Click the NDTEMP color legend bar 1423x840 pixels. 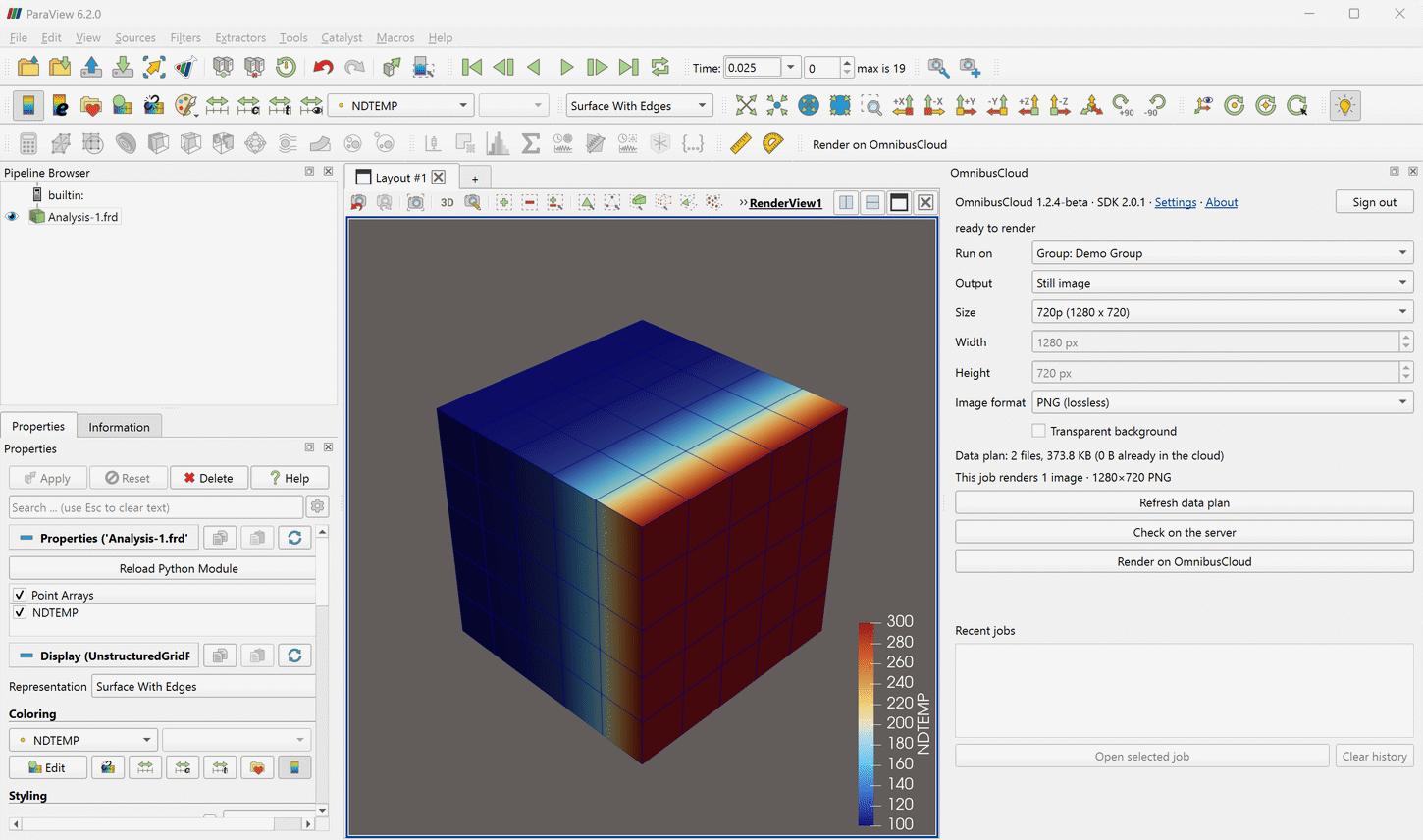tap(867, 723)
